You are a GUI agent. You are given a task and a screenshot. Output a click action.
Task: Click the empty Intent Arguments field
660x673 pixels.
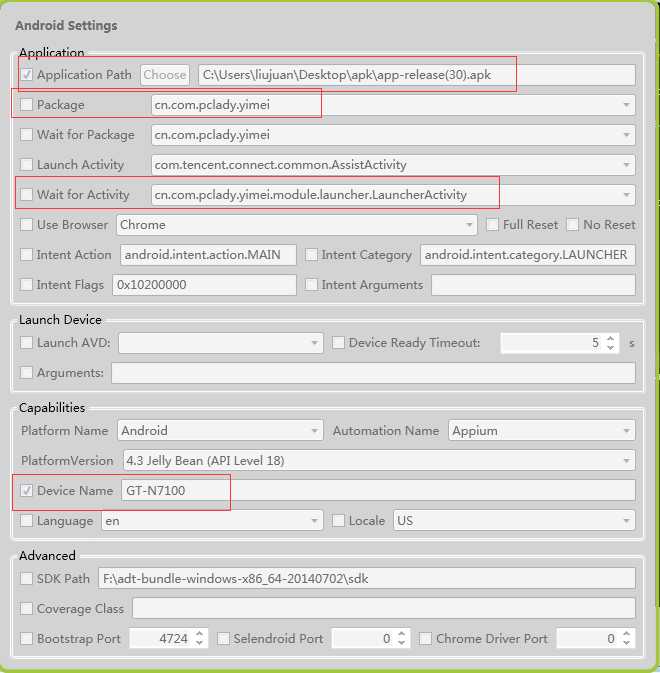click(x=533, y=285)
